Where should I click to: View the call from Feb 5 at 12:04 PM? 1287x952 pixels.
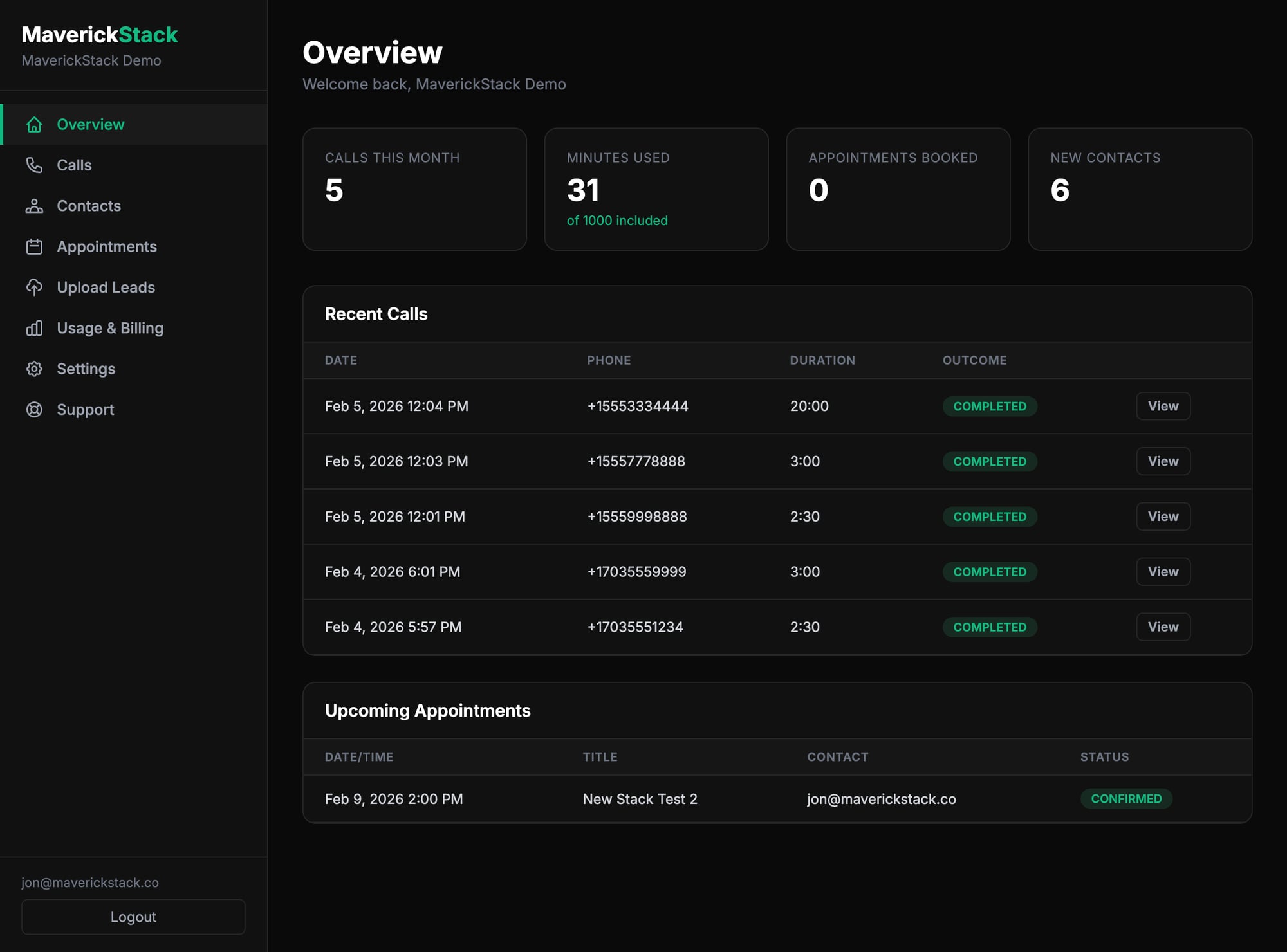[1162, 406]
